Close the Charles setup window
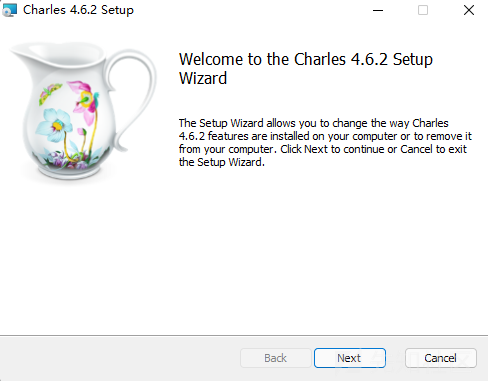Image resolution: width=488 pixels, height=381 pixels. click(469, 10)
